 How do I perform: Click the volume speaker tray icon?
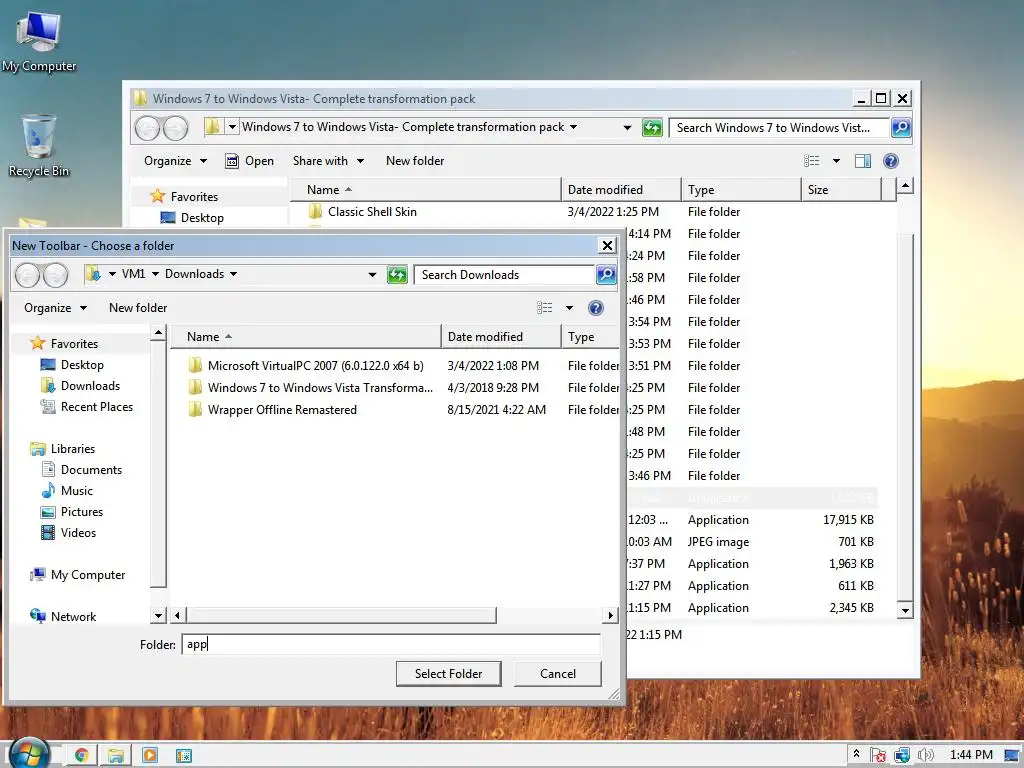click(925, 756)
